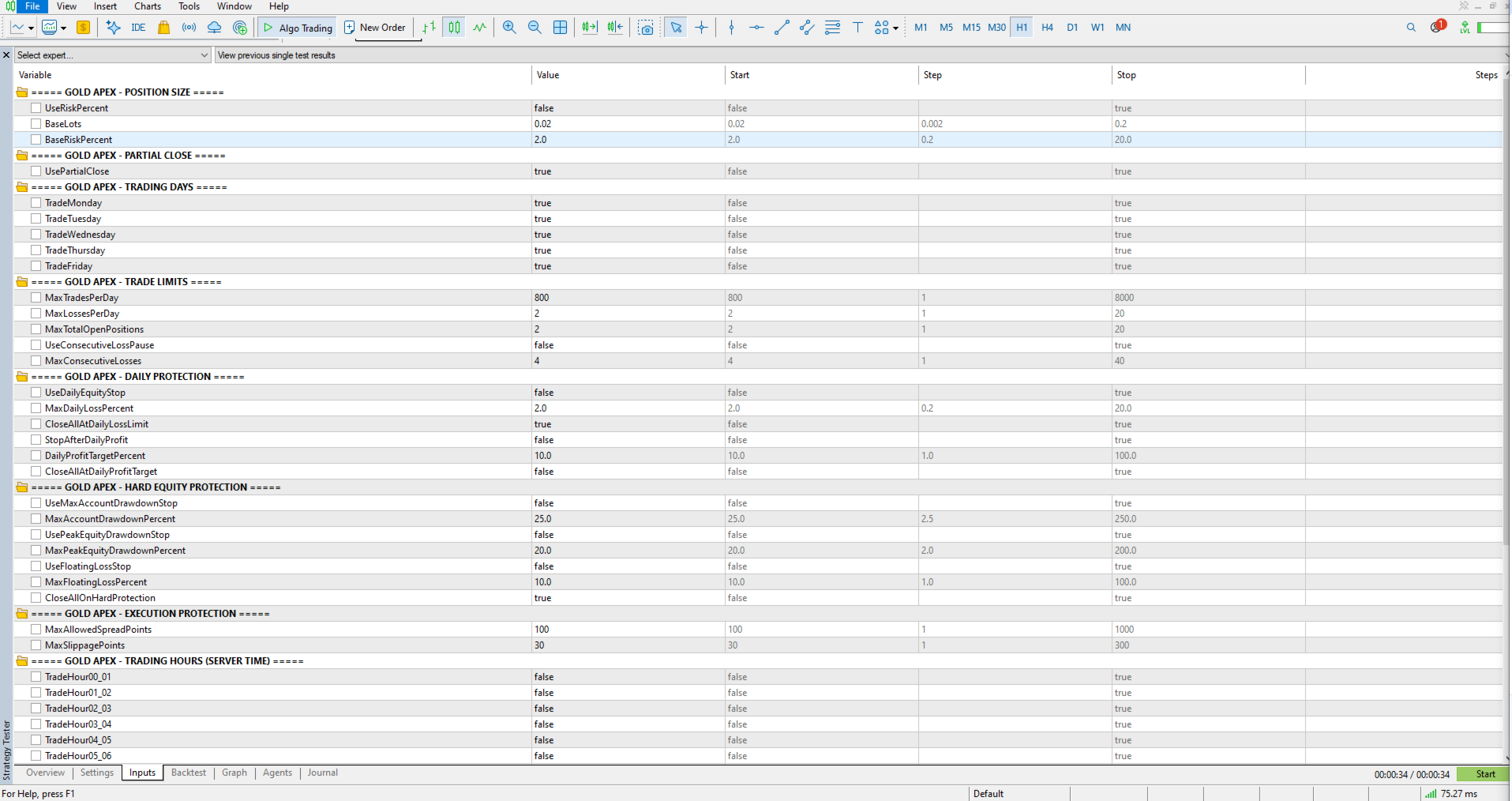Click the New Order button
The image size is (1512, 801).
click(375, 28)
